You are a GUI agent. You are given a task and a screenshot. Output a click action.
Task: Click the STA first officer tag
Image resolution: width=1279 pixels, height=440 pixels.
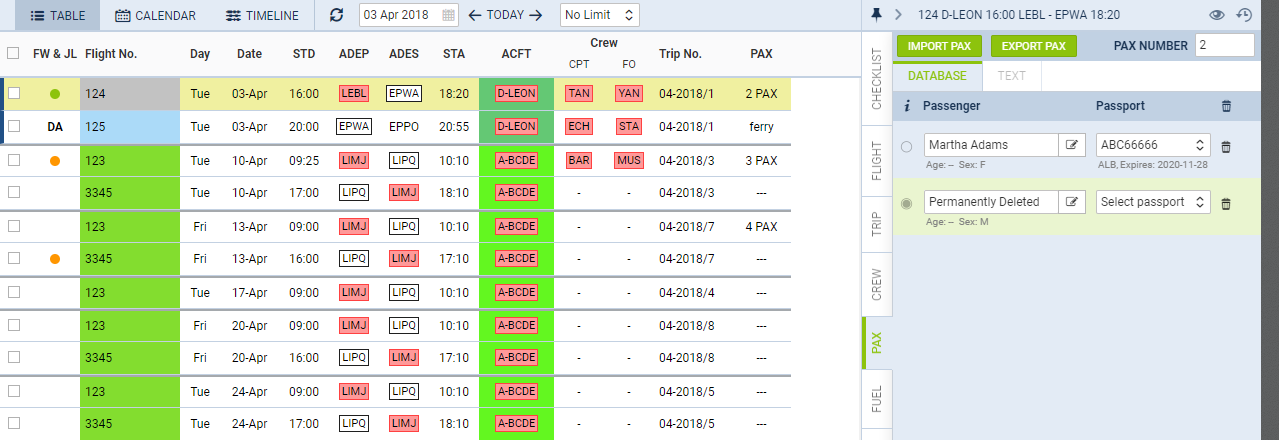[629, 127]
